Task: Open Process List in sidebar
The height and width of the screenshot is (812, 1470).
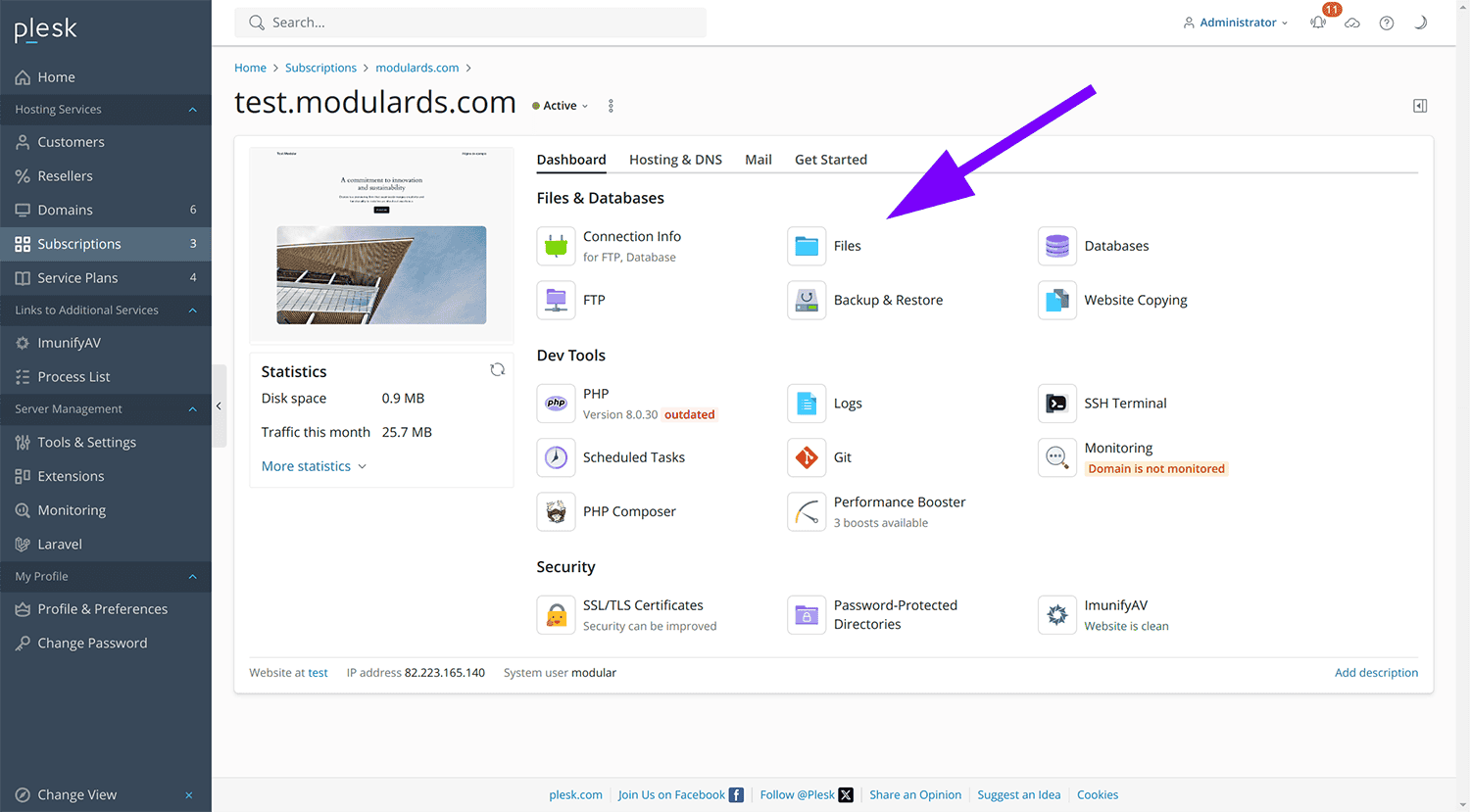Action: point(106,377)
